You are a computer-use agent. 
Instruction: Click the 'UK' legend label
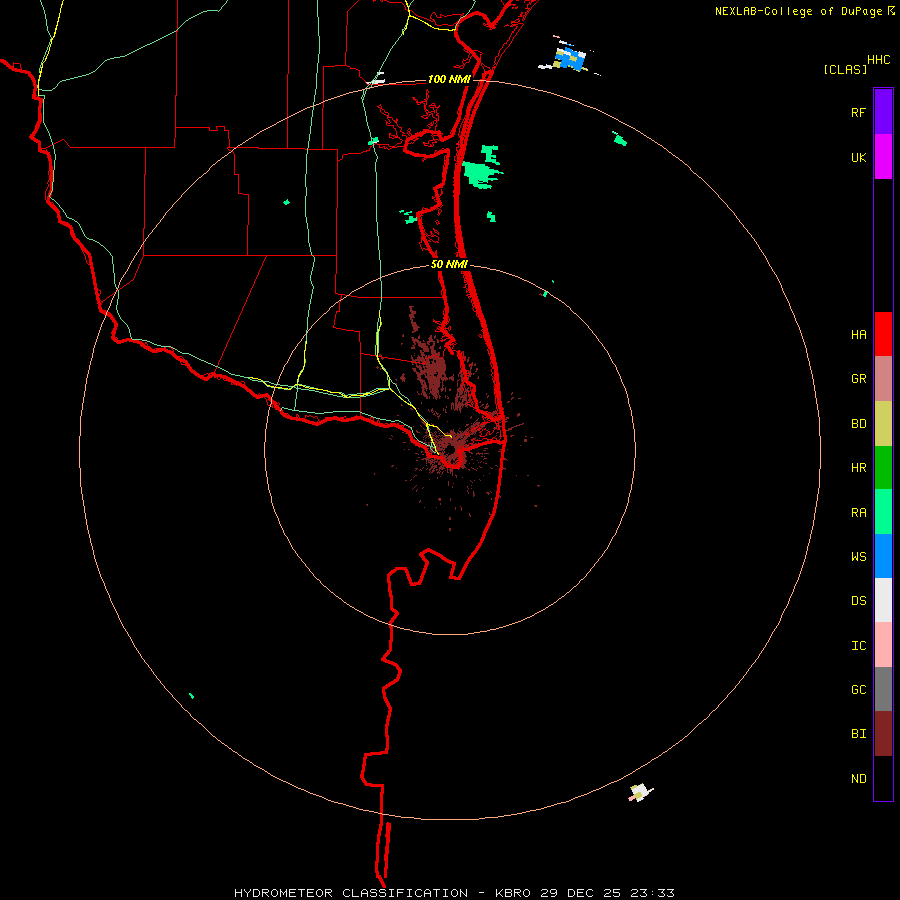click(859, 157)
